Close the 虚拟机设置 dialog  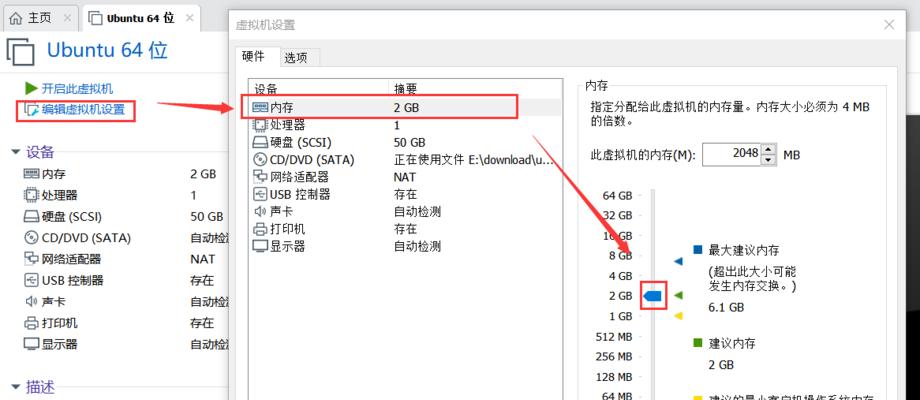pos(889,24)
